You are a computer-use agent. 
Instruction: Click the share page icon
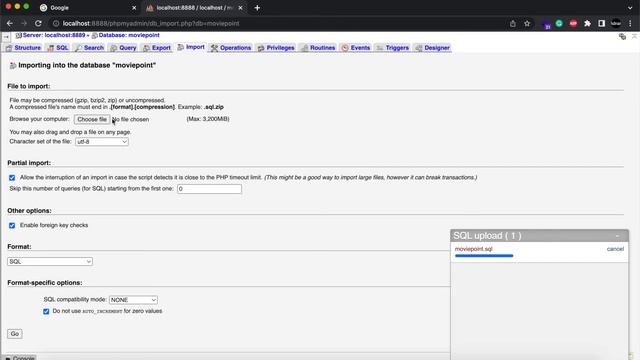pyautogui.click(x=513, y=24)
